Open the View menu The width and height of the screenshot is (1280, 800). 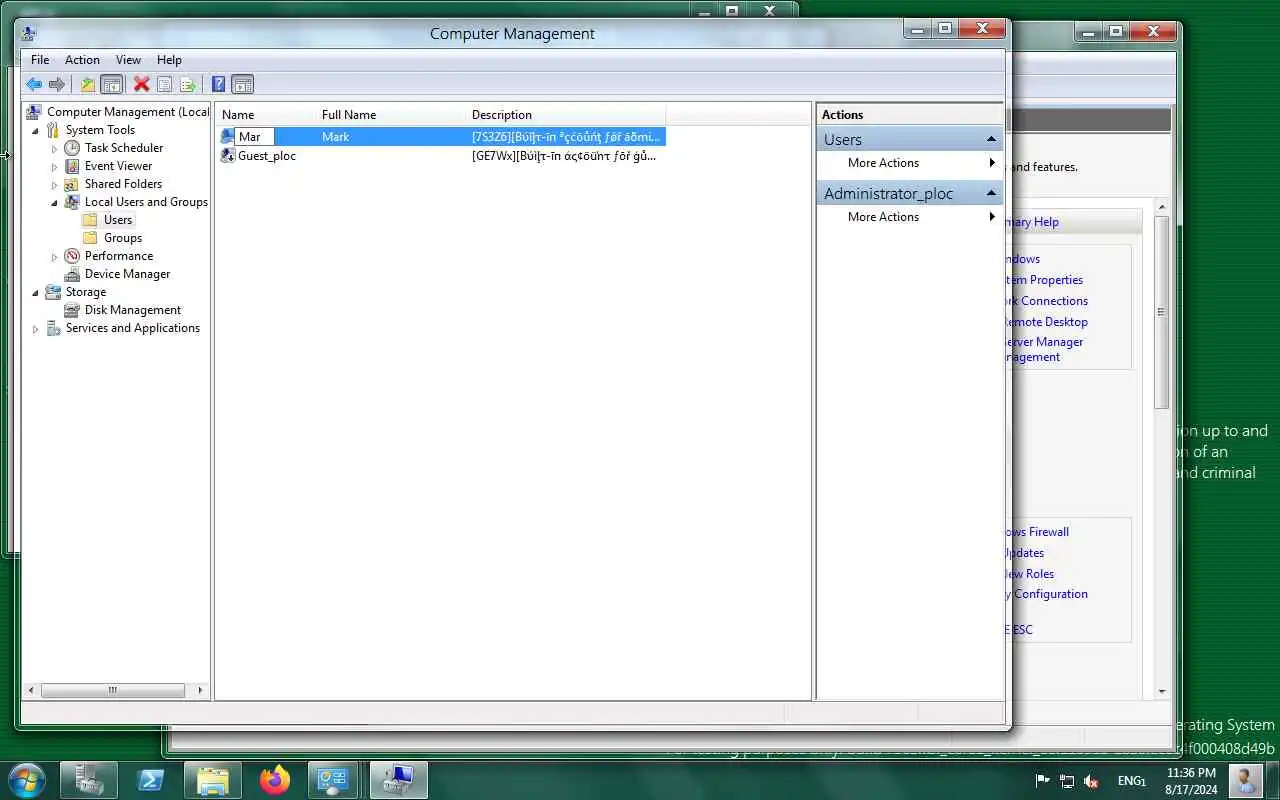click(128, 60)
